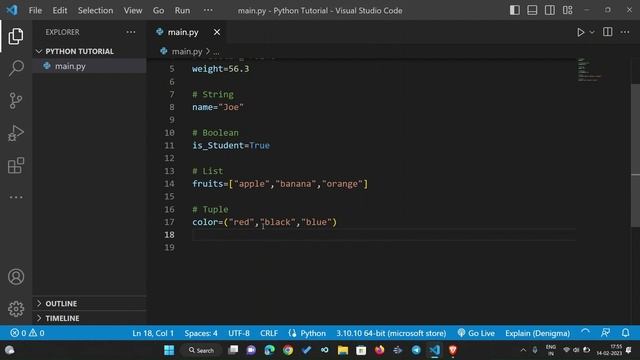This screenshot has width=640, height=360.
Task: Click the VS Code logo icon
Action: [x=12, y=10]
